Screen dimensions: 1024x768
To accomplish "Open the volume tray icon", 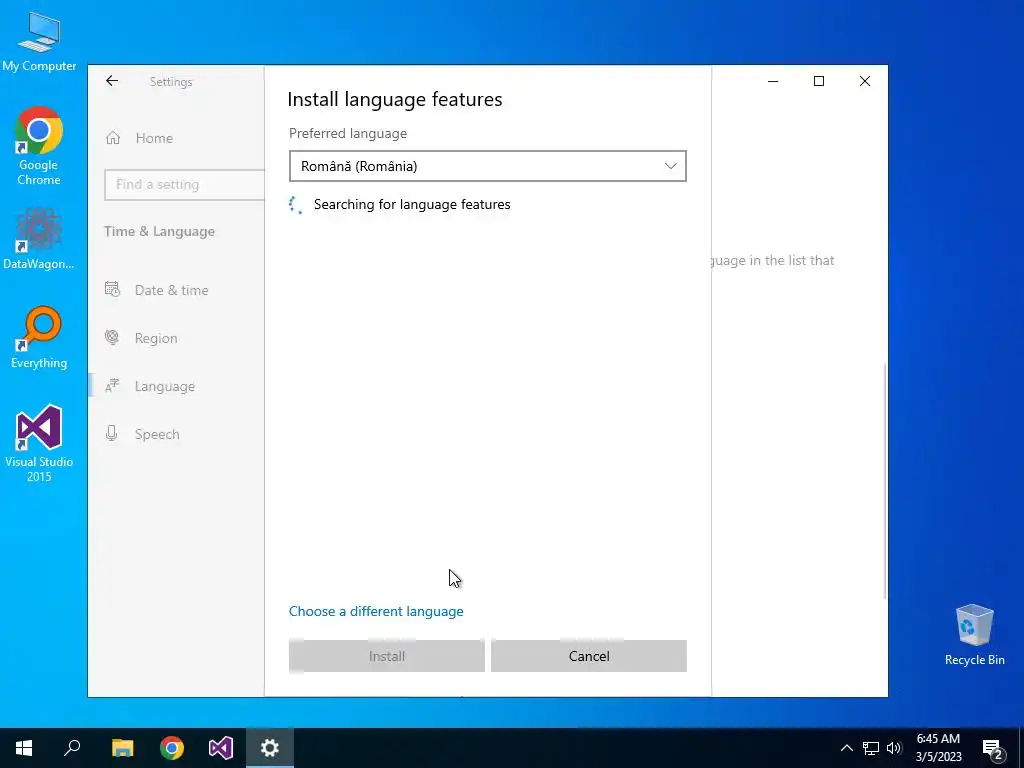I will [x=894, y=748].
